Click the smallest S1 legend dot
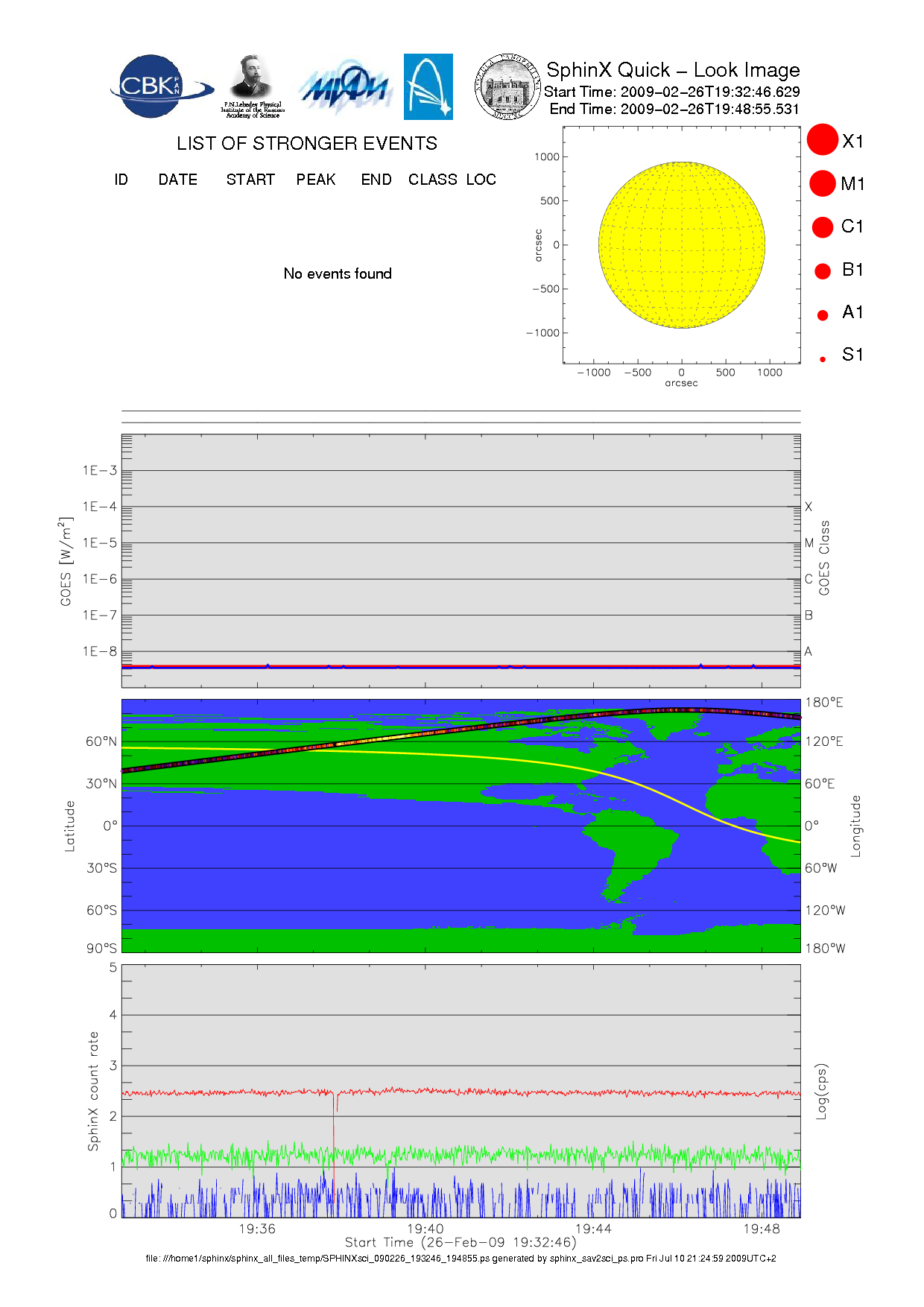This screenshot has width=924, height=1307. pos(823,359)
